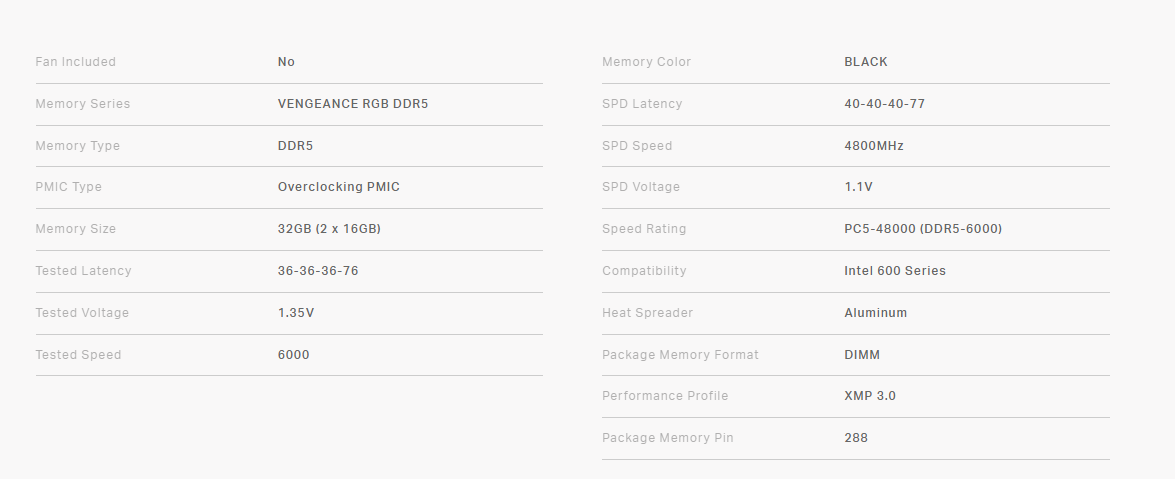Click the Tested Speed label
The height and width of the screenshot is (479, 1175).
(x=78, y=355)
